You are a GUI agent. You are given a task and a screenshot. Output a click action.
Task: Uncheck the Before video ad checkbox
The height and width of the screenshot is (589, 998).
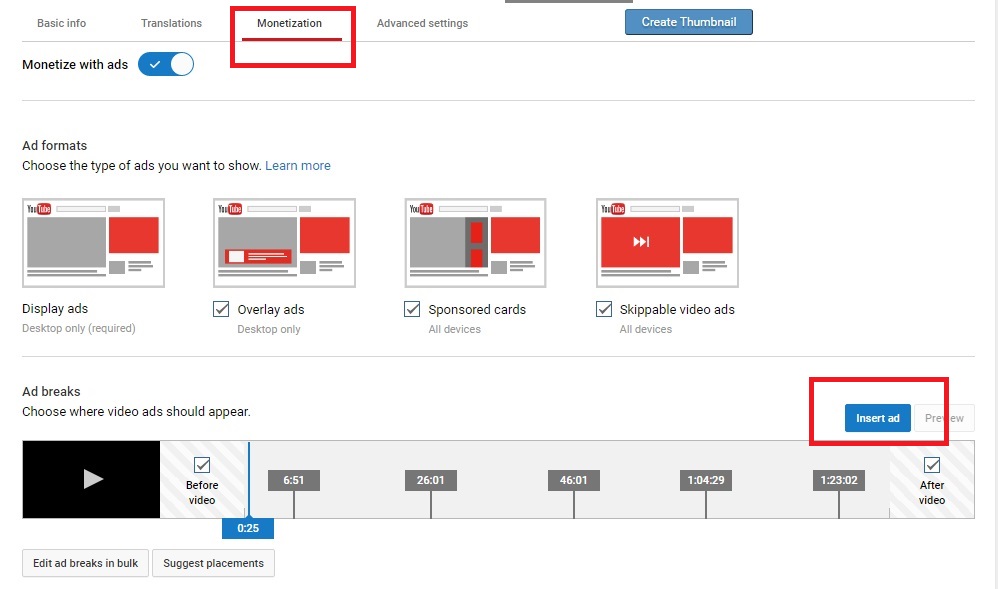(202, 465)
